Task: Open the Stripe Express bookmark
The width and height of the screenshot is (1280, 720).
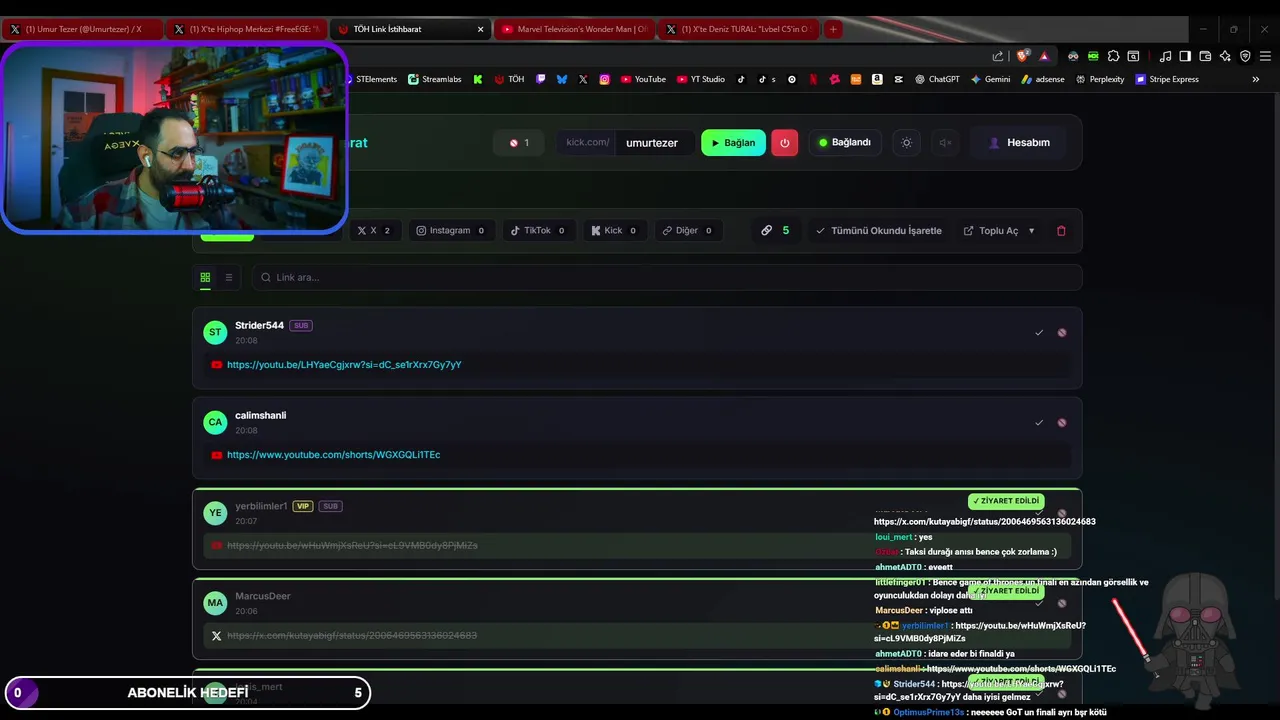Action: tap(1167, 79)
